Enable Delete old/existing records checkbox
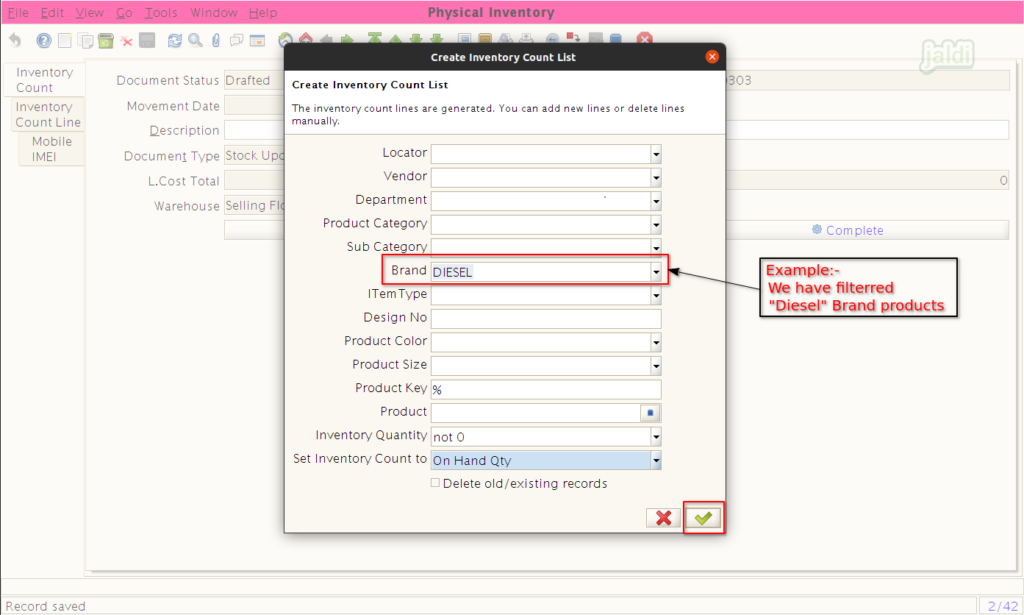This screenshot has width=1024, height=615. [435, 483]
